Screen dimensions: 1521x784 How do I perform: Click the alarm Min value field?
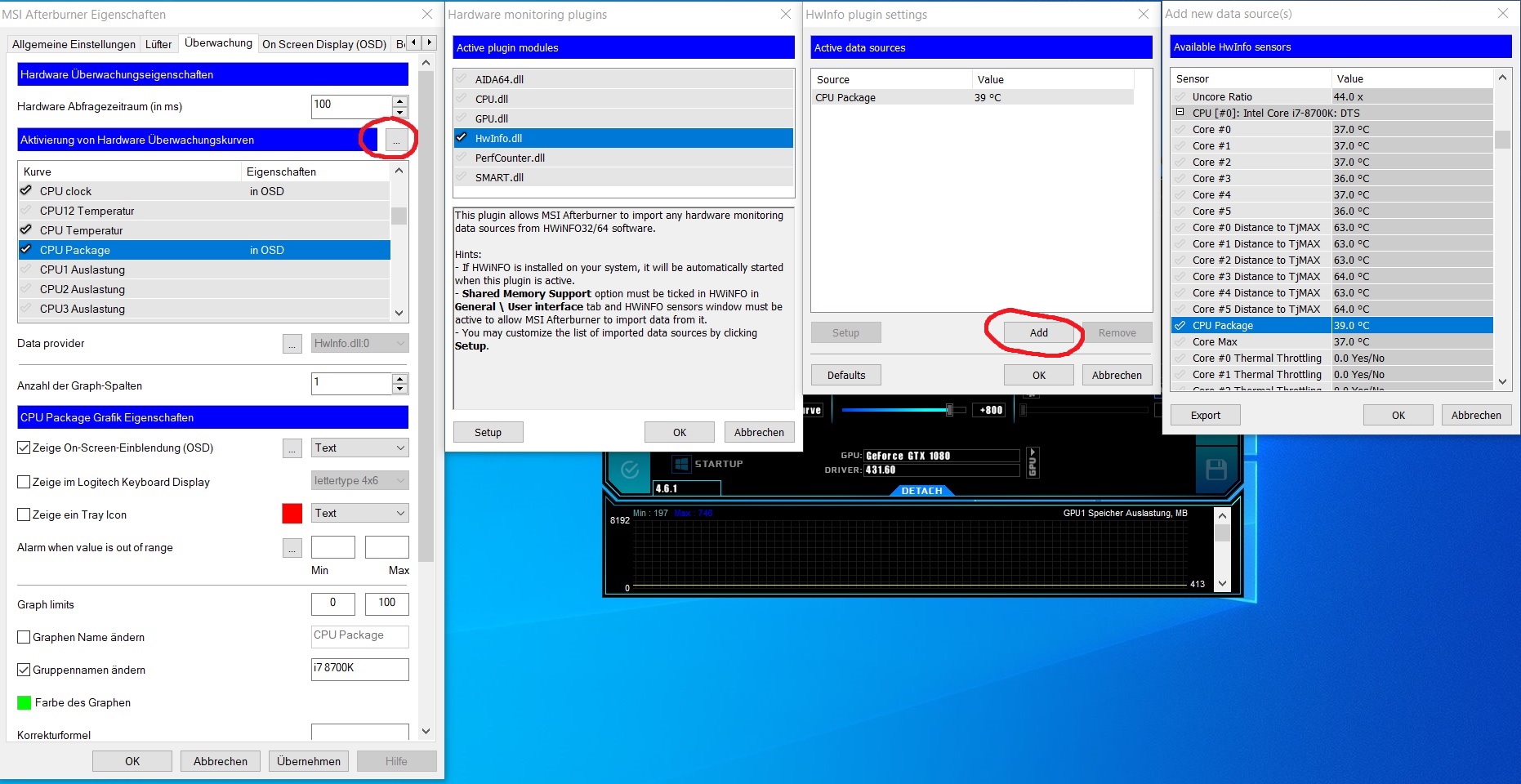(x=332, y=547)
